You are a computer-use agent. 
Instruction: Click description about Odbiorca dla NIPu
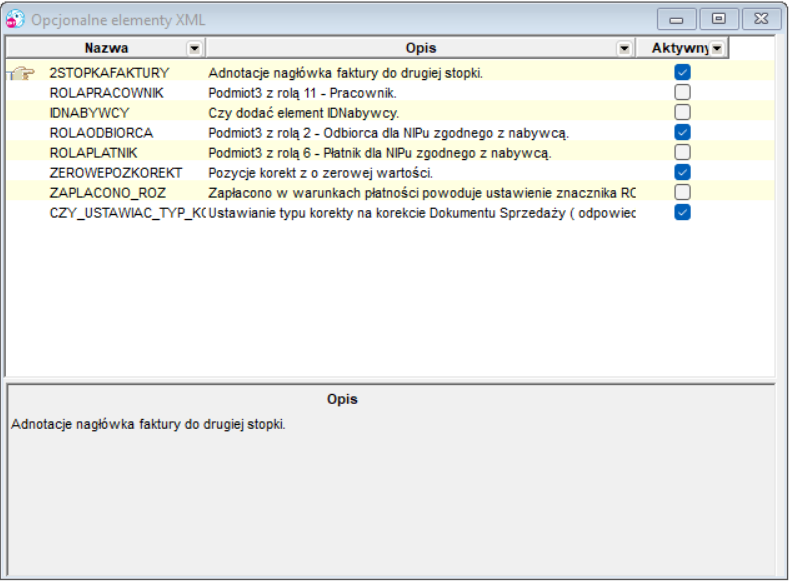coord(388,133)
